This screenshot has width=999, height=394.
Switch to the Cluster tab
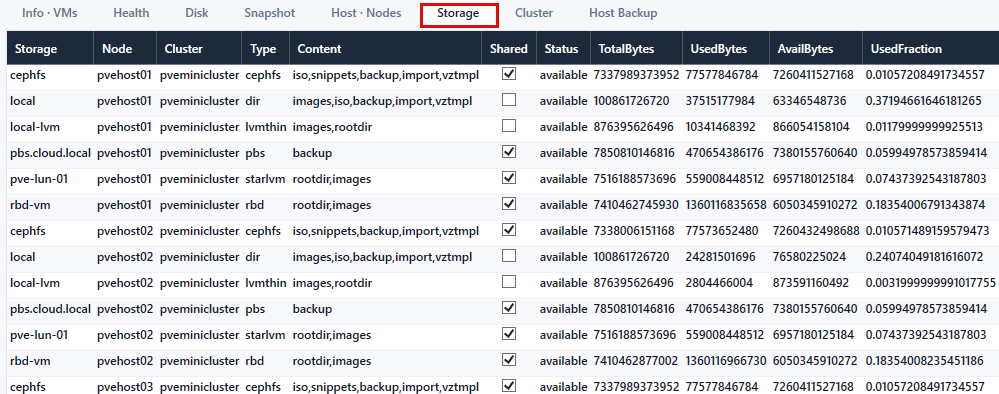click(x=534, y=13)
